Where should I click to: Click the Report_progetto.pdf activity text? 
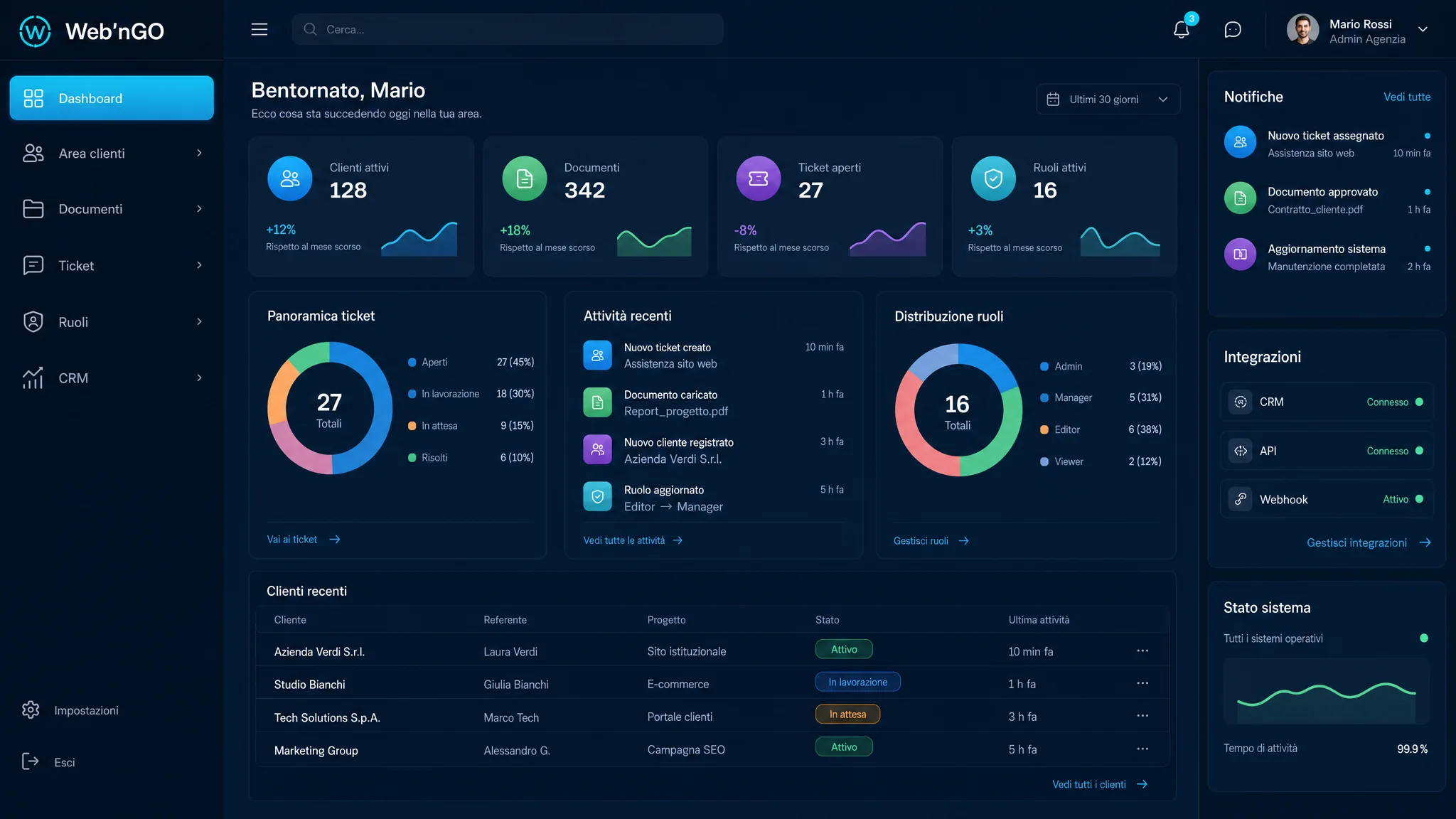[676, 411]
